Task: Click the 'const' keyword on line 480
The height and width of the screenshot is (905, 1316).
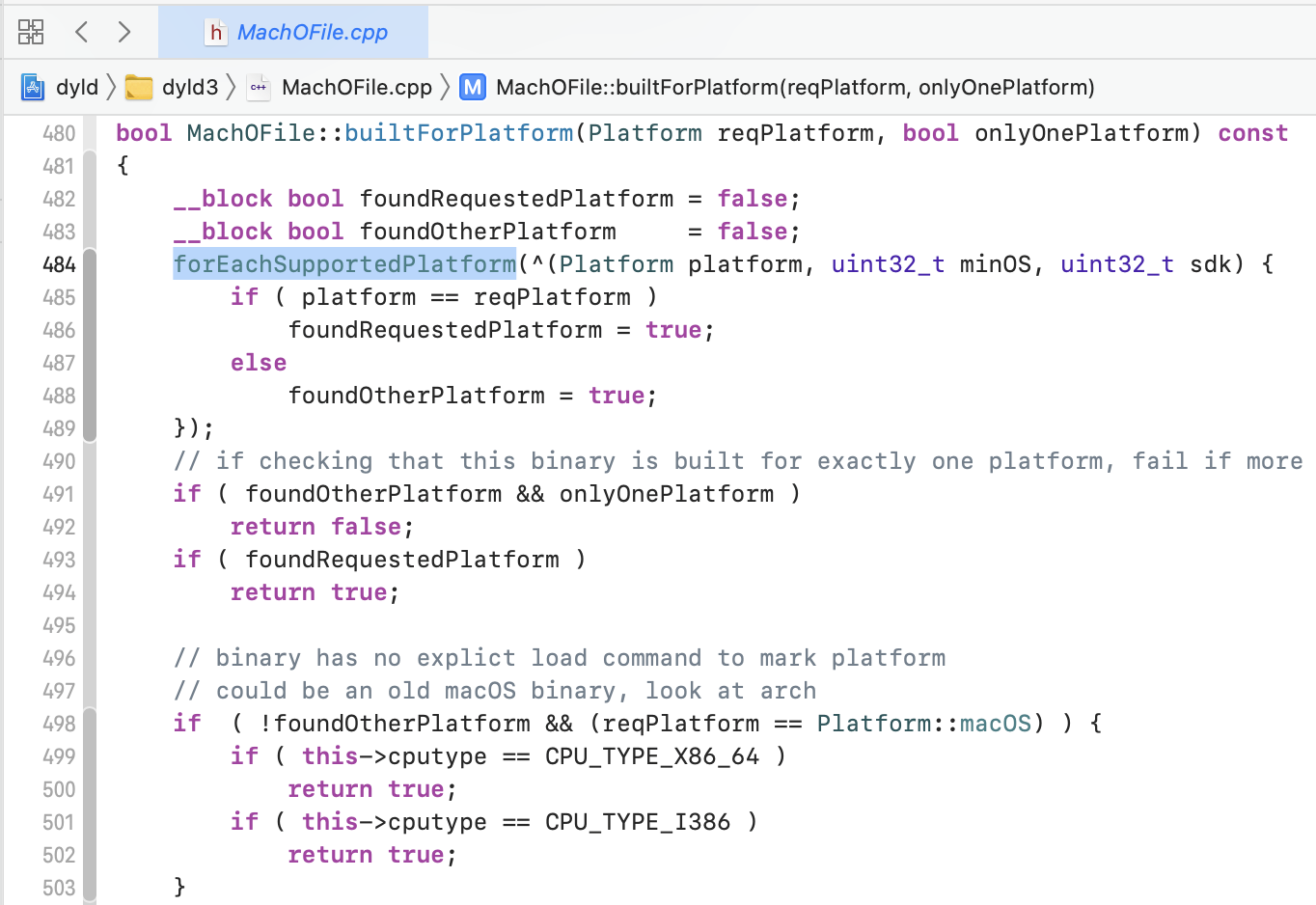Action: click(x=1252, y=133)
